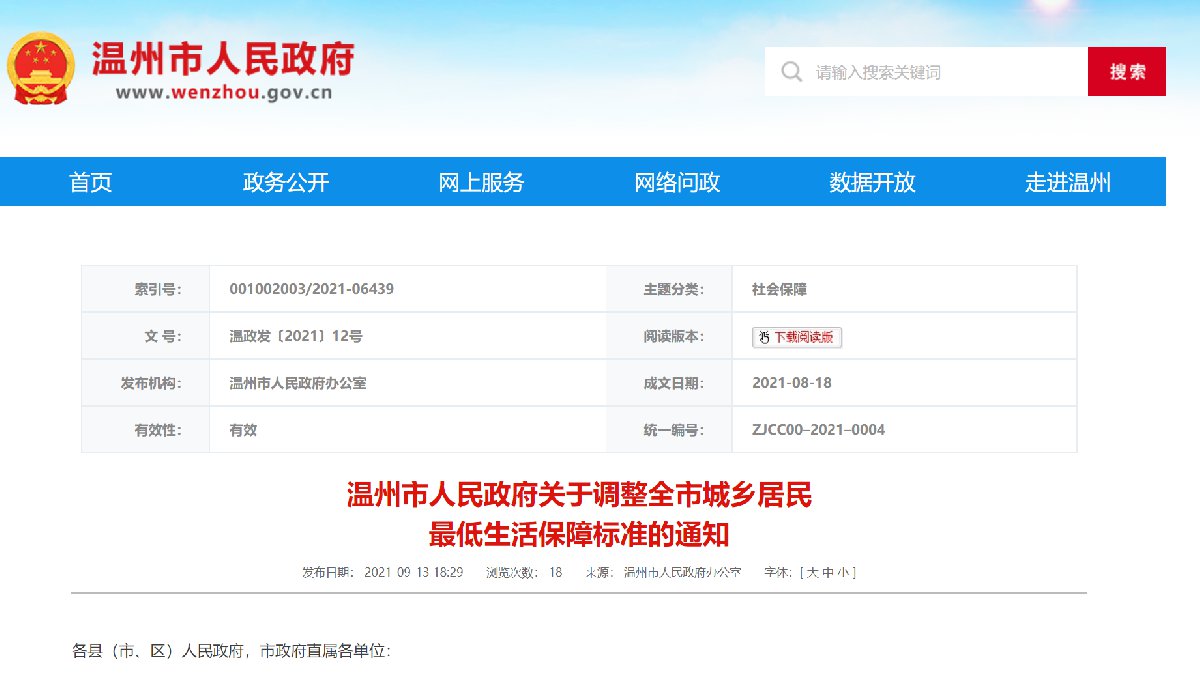Click the red article headline
The height and width of the screenshot is (680, 1200).
pos(579,514)
